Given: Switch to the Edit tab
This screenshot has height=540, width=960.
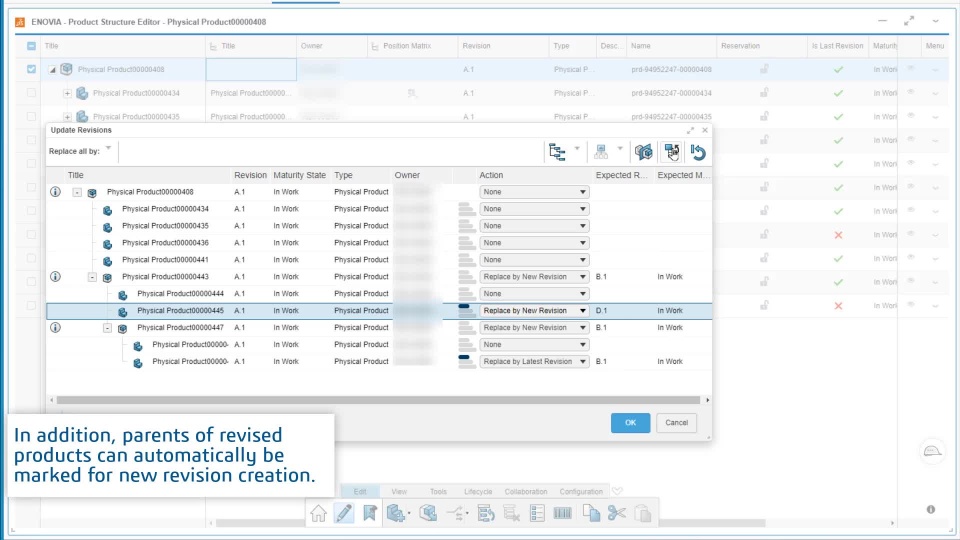Looking at the screenshot, I should point(360,492).
